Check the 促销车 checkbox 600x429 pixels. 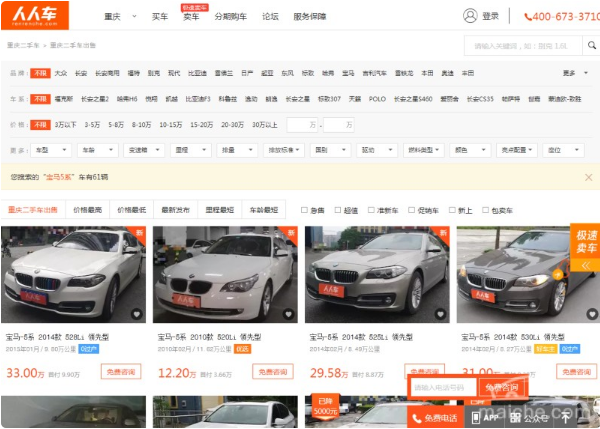coord(411,210)
